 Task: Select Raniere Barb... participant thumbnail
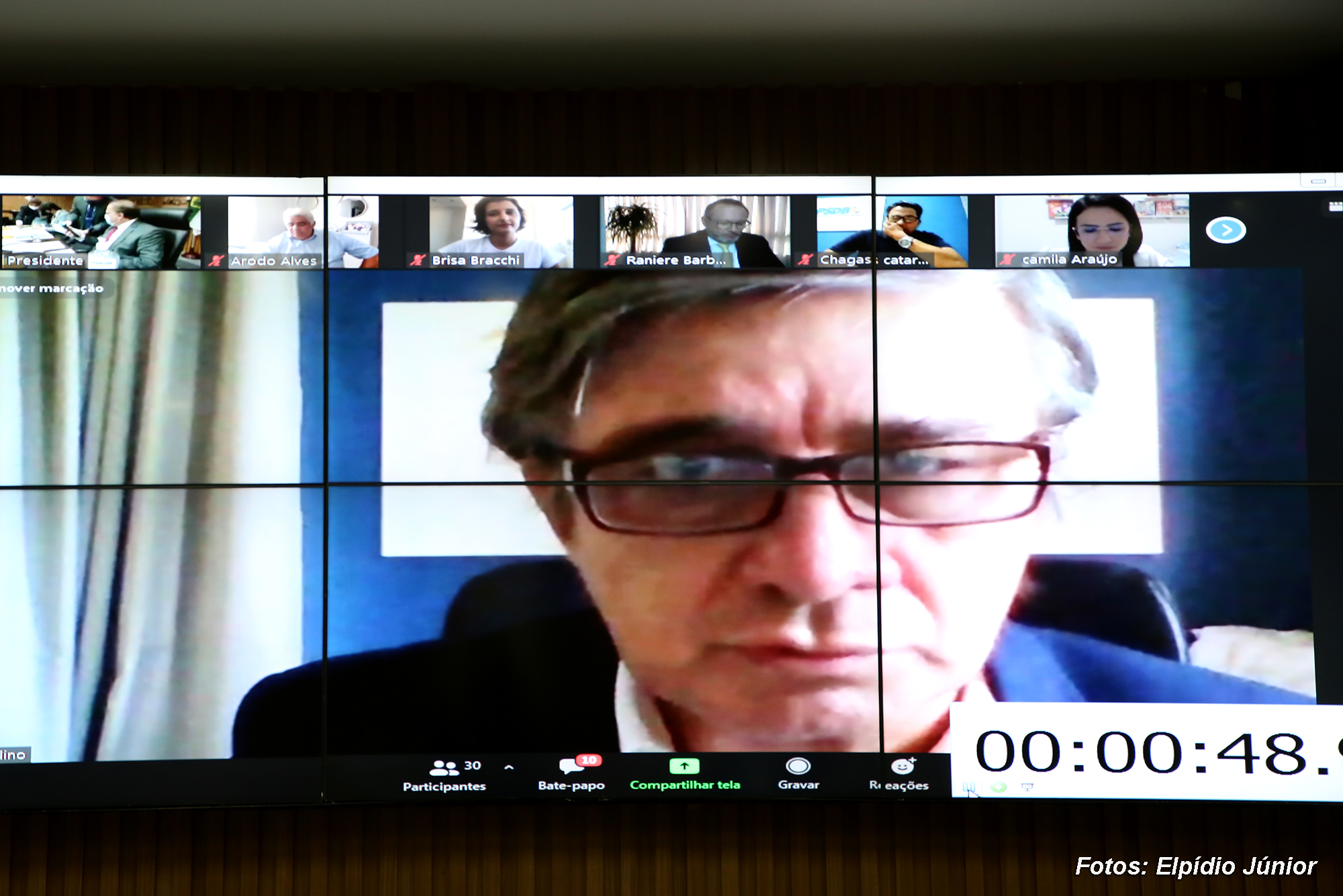(695, 232)
